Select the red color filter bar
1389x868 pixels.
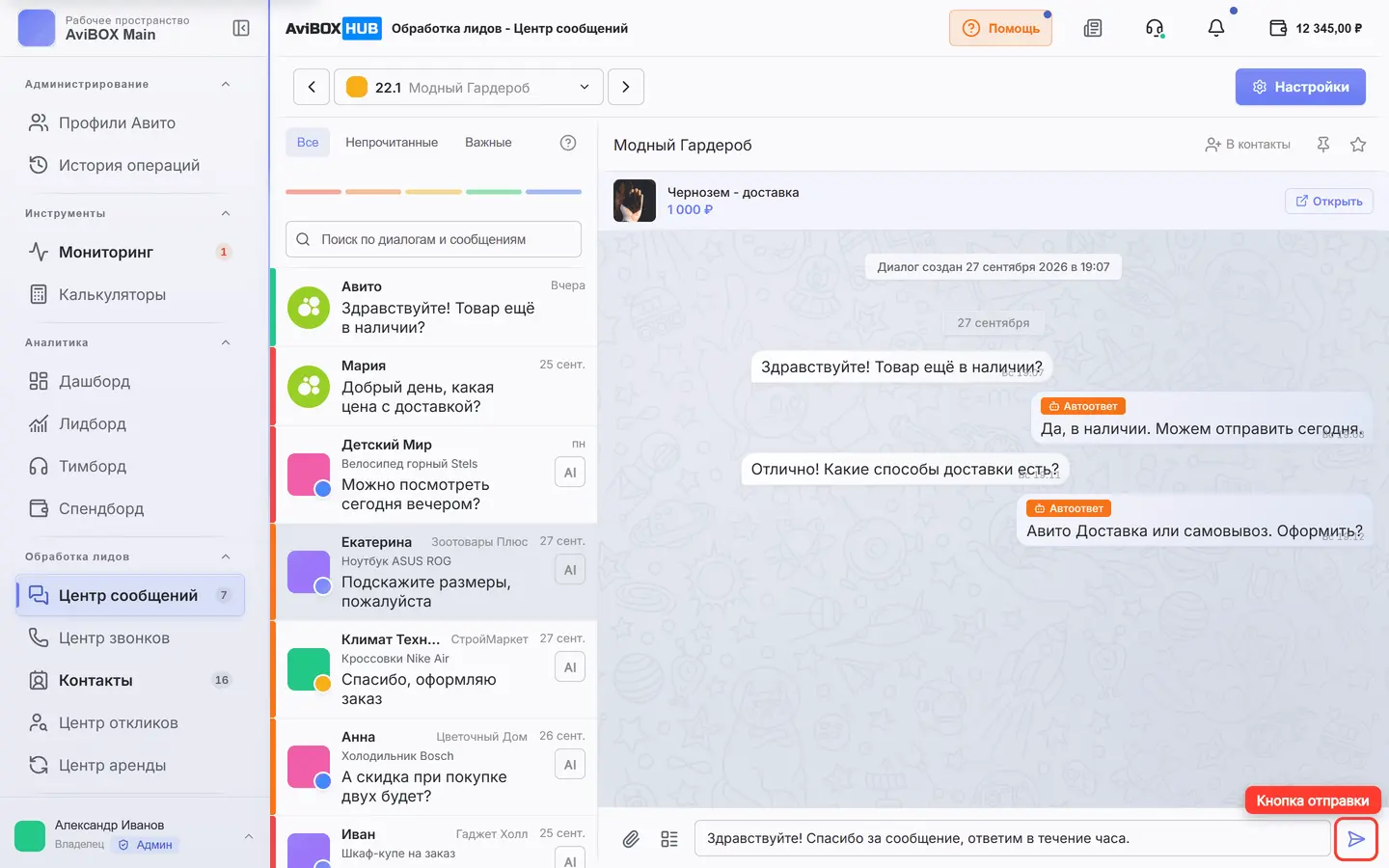point(313,192)
